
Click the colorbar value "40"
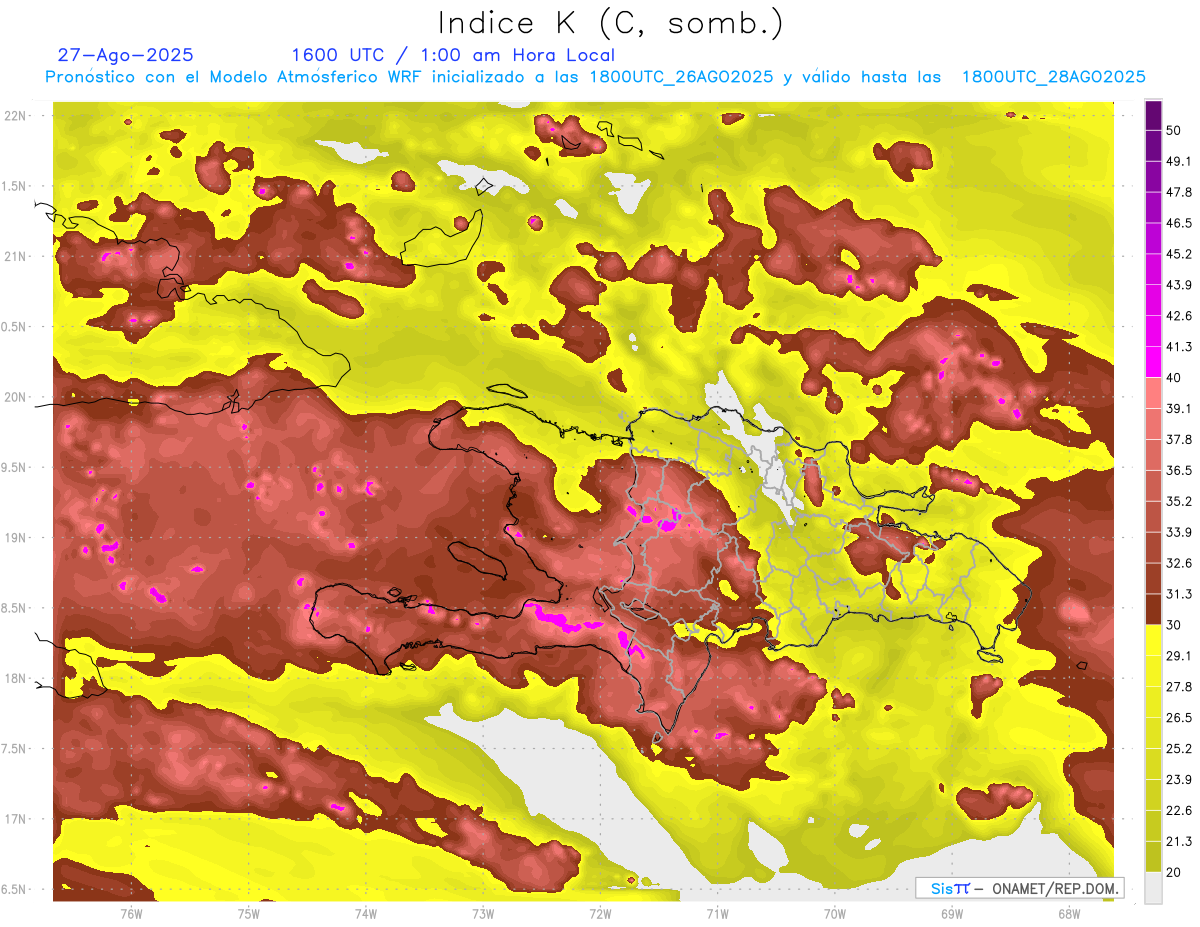[x=1174, y=377]
